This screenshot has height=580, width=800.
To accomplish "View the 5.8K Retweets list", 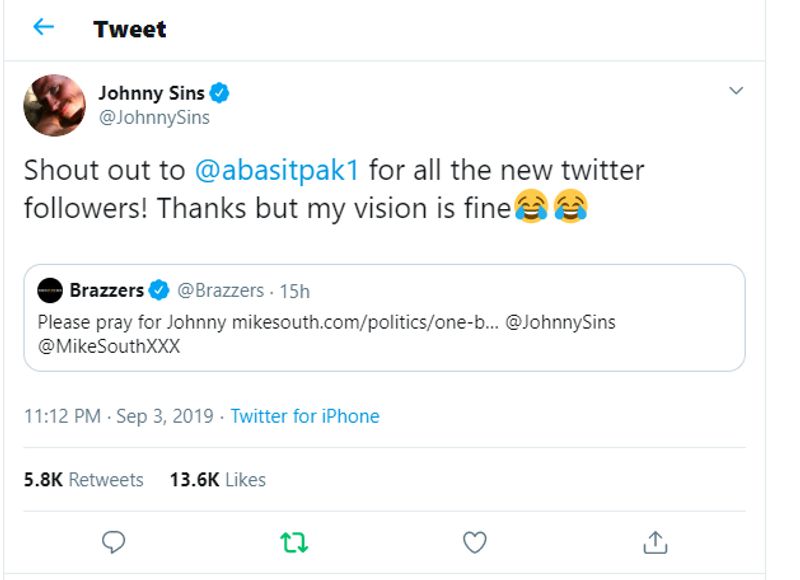I will point(83,480).
